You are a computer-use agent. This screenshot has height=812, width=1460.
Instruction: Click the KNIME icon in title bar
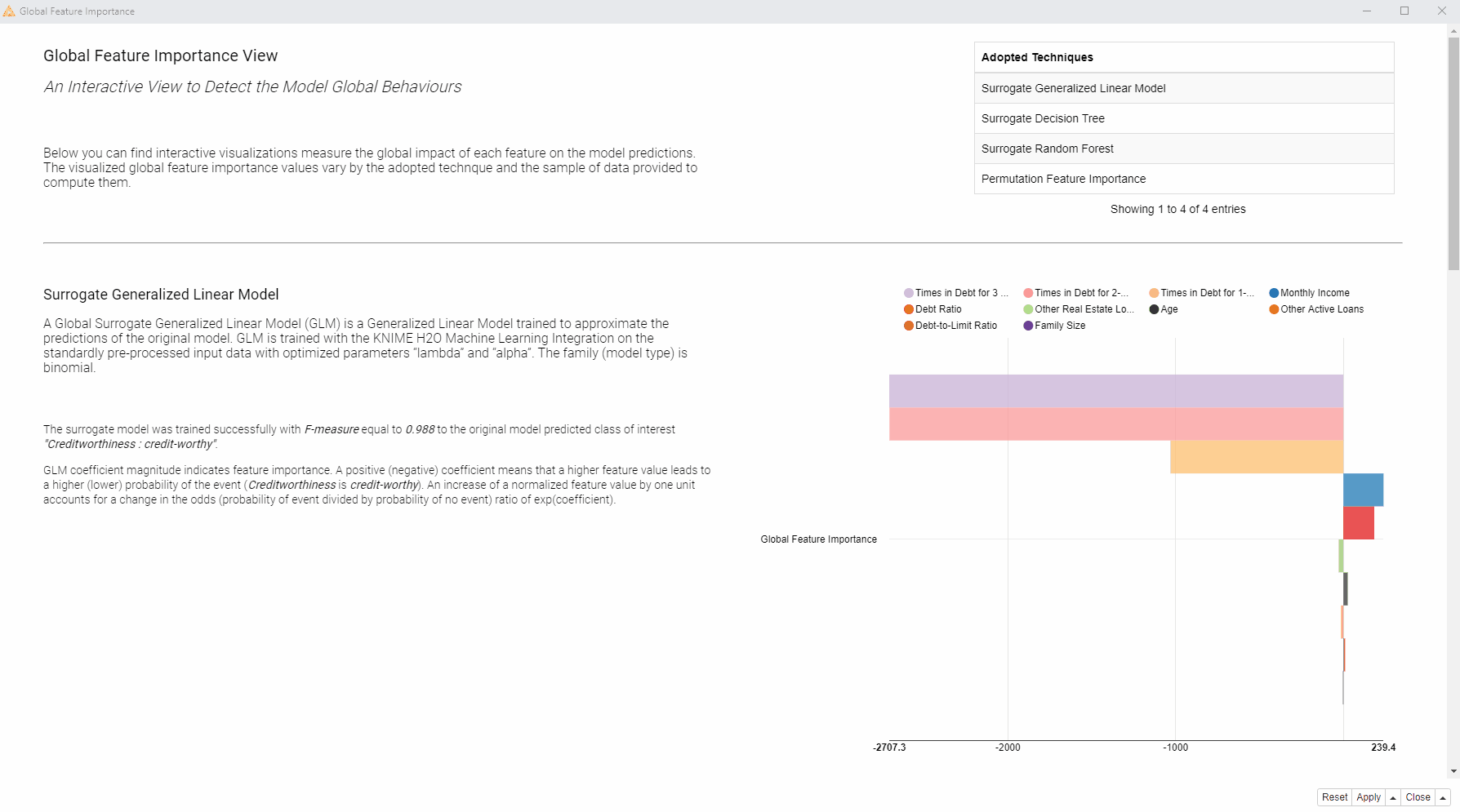coord(9,11)
